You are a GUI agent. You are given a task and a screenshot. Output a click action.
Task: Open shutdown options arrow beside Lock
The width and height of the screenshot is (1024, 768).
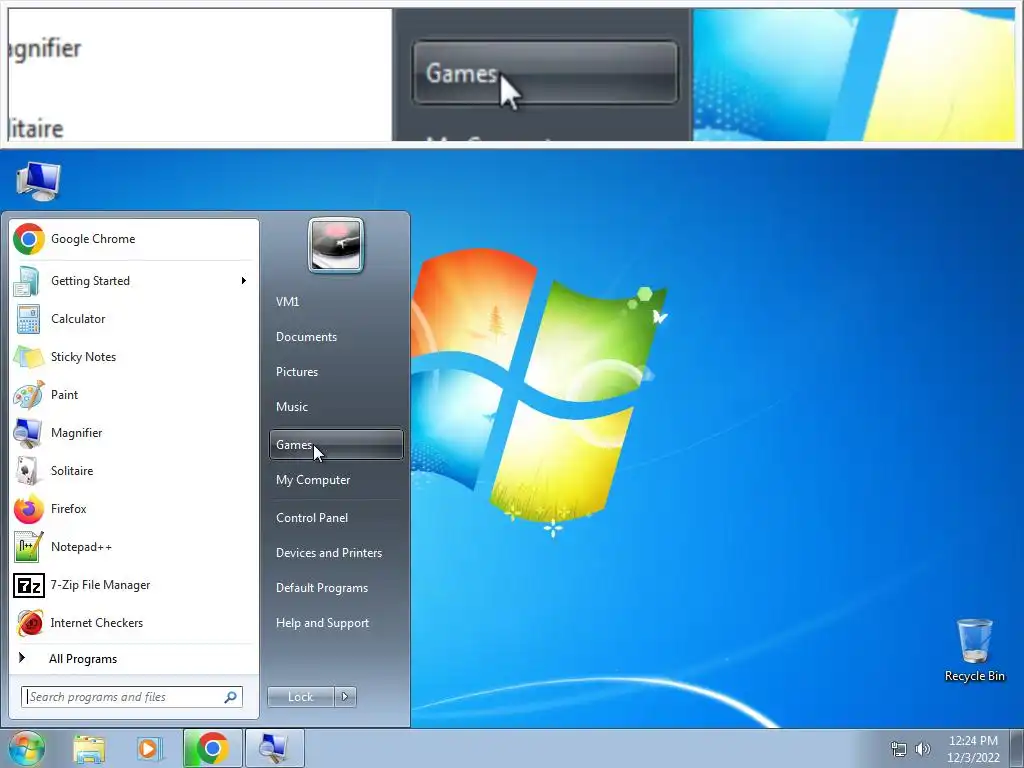(x=345, y=697)
